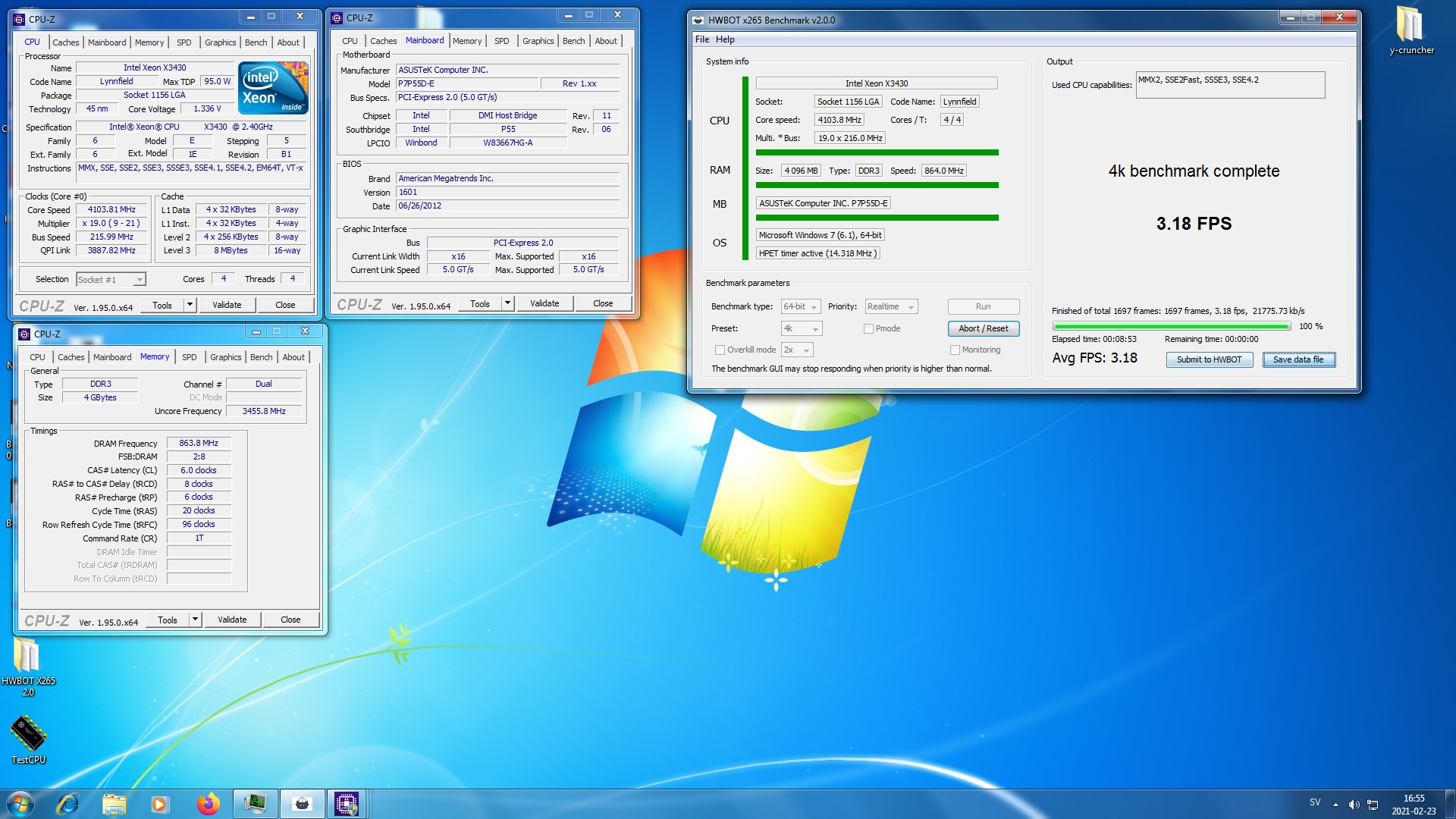
Task: Open Windows Explorer from the taskbar
Action: click(115, 804)
